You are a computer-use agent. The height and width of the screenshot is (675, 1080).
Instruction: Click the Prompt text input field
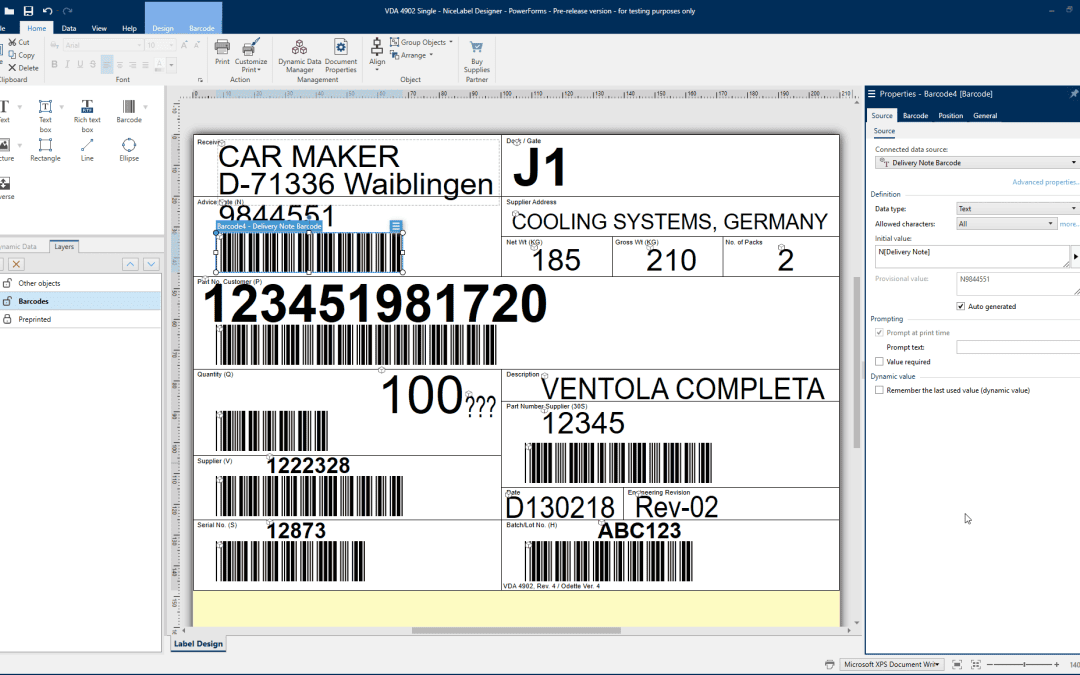coord(1018,348)
